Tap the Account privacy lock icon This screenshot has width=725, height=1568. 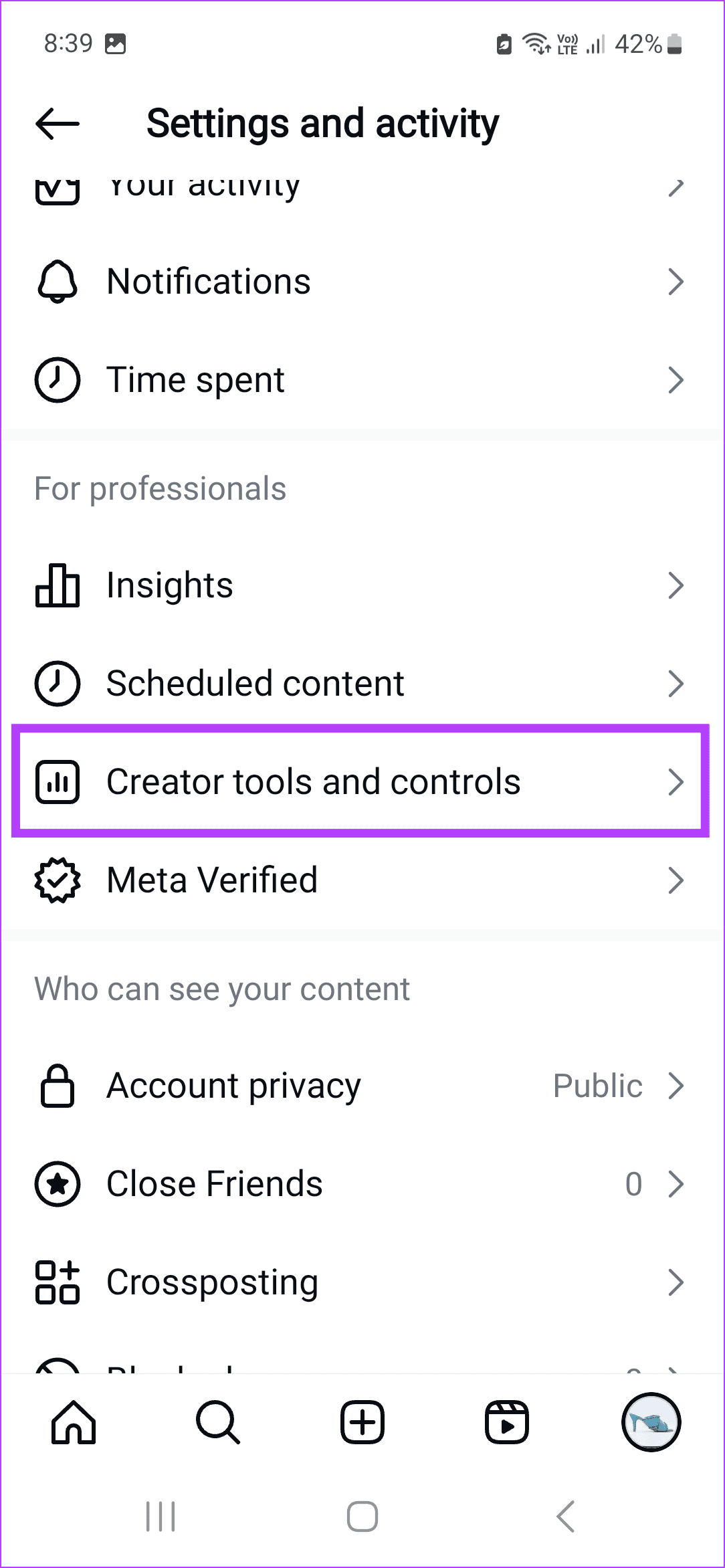[58, 1086]
